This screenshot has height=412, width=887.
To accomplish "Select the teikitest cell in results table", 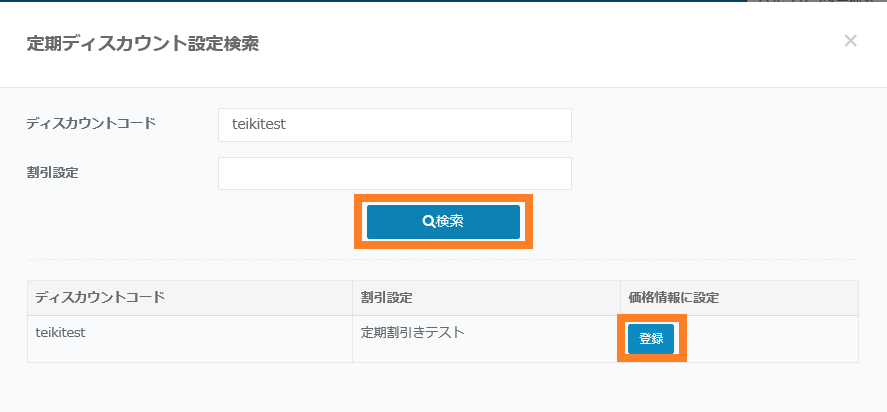I will point(60,333).
